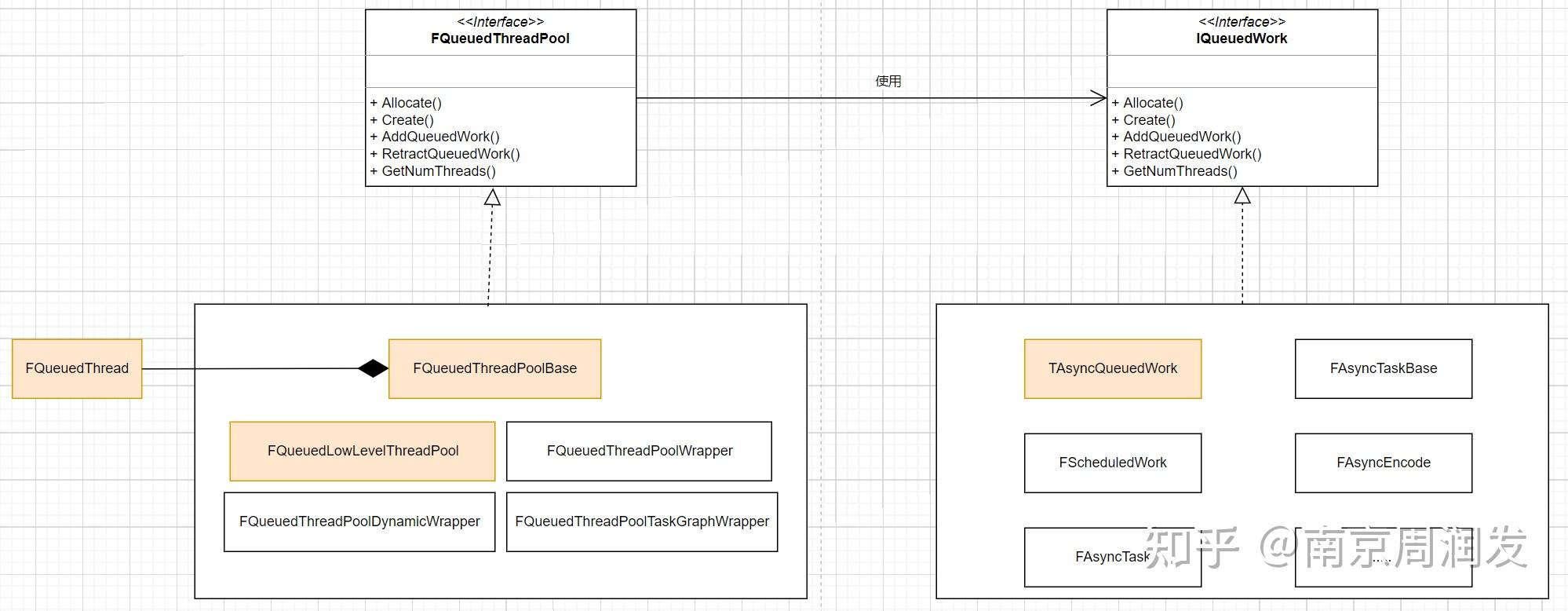Select the FQueuedThreadPoolTaskGraphWrapper box
This screenshot has width=1568, height=611.
(x=642, y=521)
